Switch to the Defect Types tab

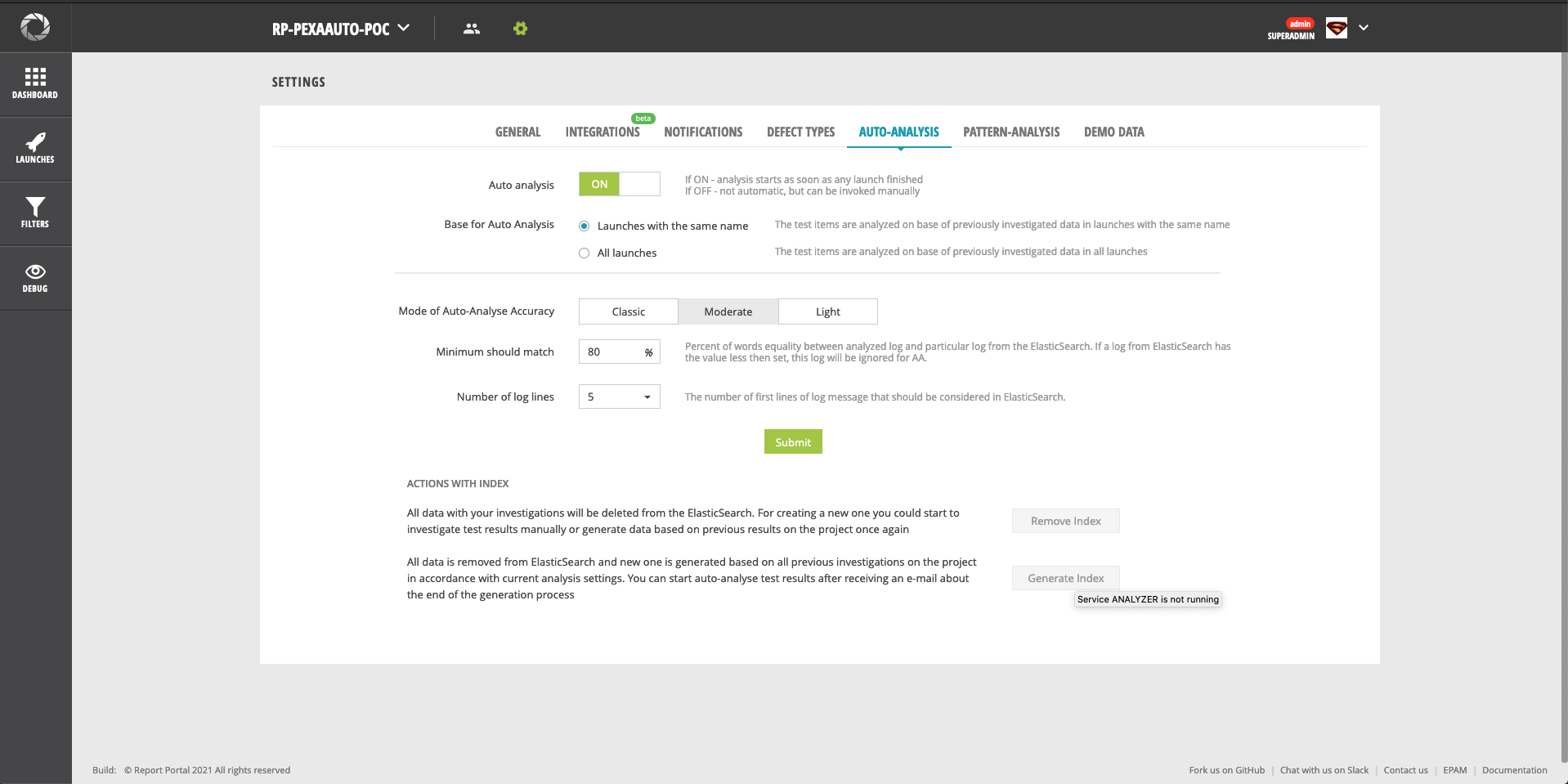pos(800,132)
